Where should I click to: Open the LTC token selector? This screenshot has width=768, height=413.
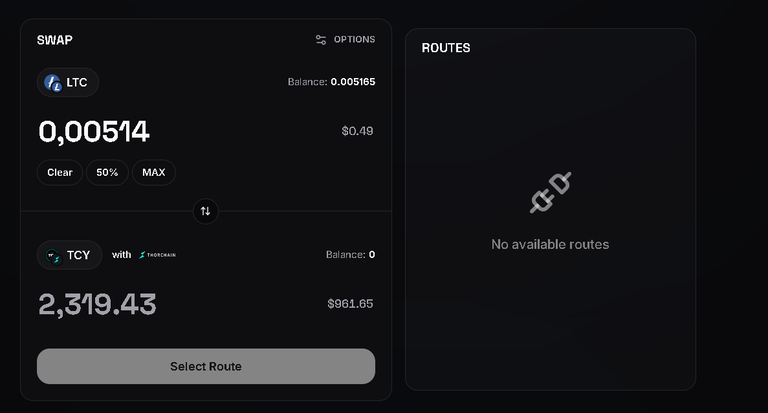68,82
